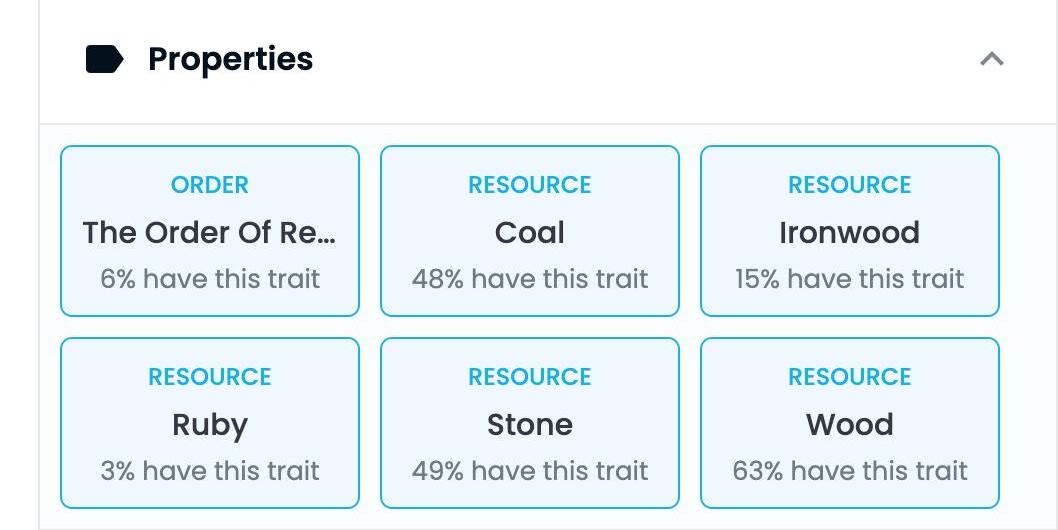This screenshot has width=1058, height=530.
Task: Click RESOURCE label above Ironwood
Action: tap(850, 184)
